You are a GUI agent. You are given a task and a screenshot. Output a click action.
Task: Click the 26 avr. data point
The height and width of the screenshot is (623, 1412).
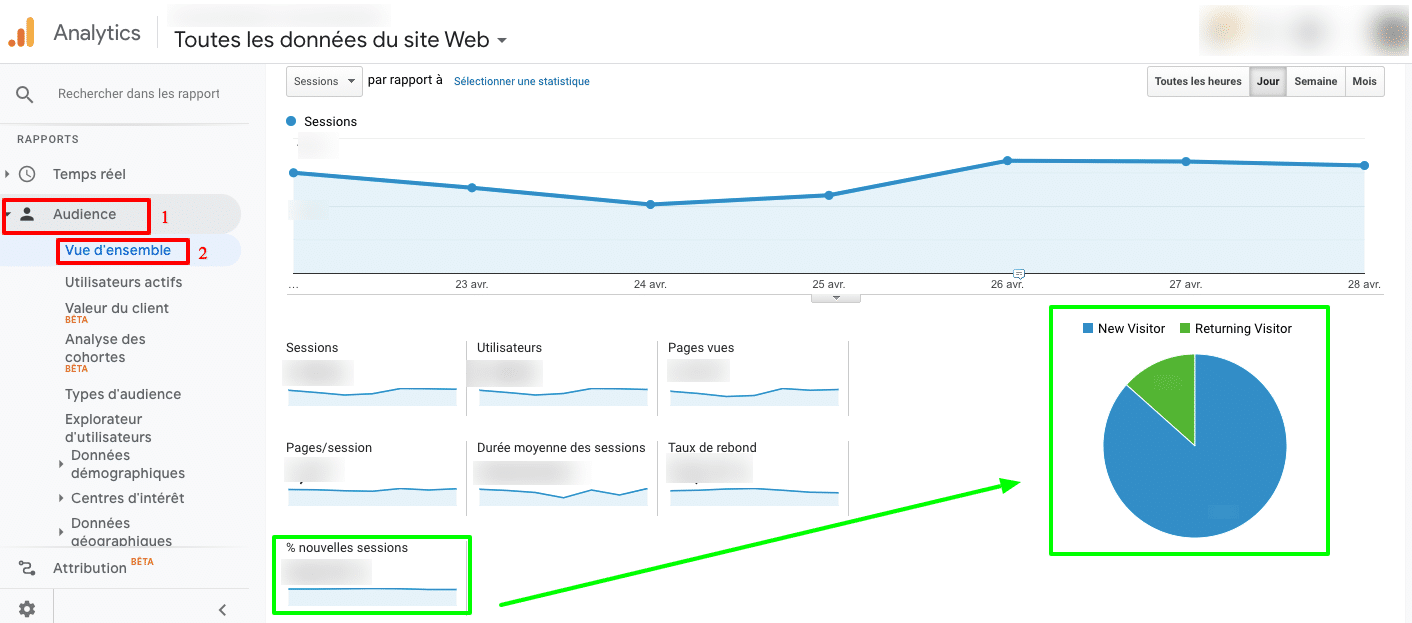pos(1008,160)
